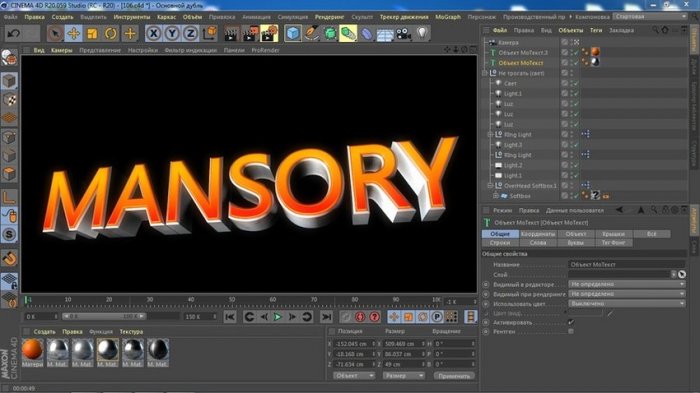Click frame 50 on the timeline ruler
This screenshot has height=393, width=700.
pyautogui.click(x=232, y=300)
